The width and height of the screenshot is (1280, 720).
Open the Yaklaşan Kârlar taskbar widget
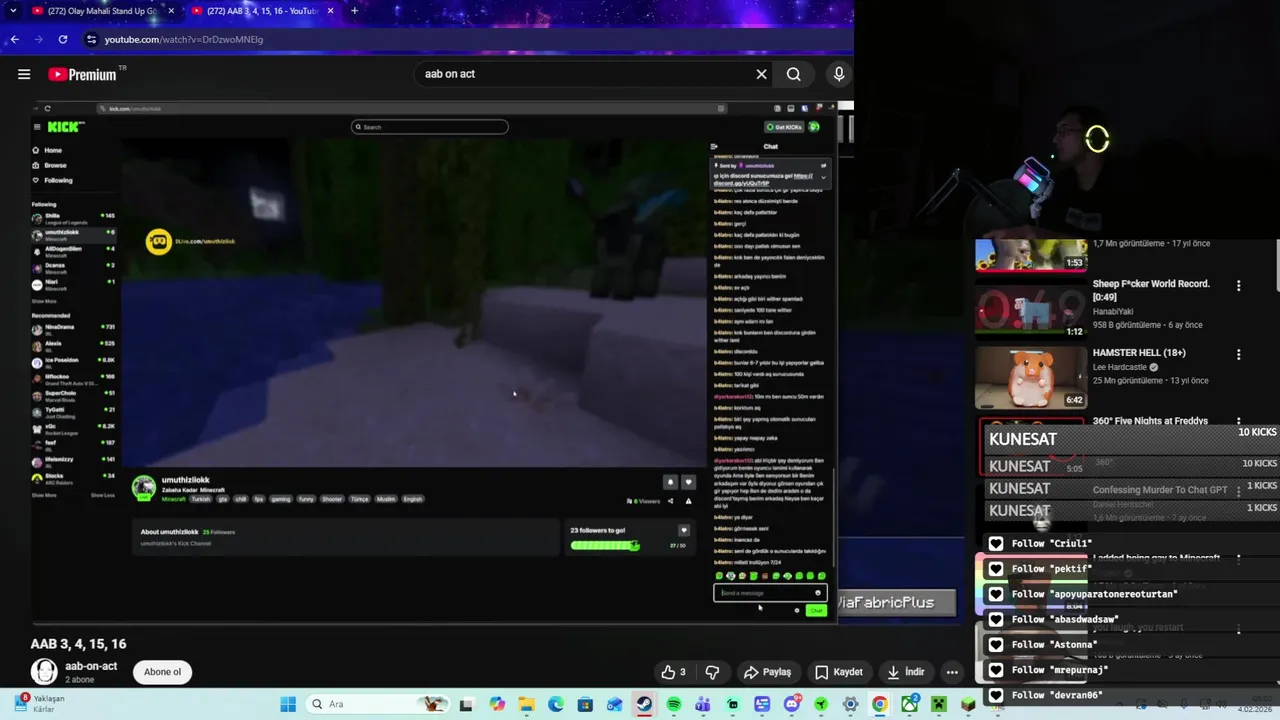coord(40,703)
